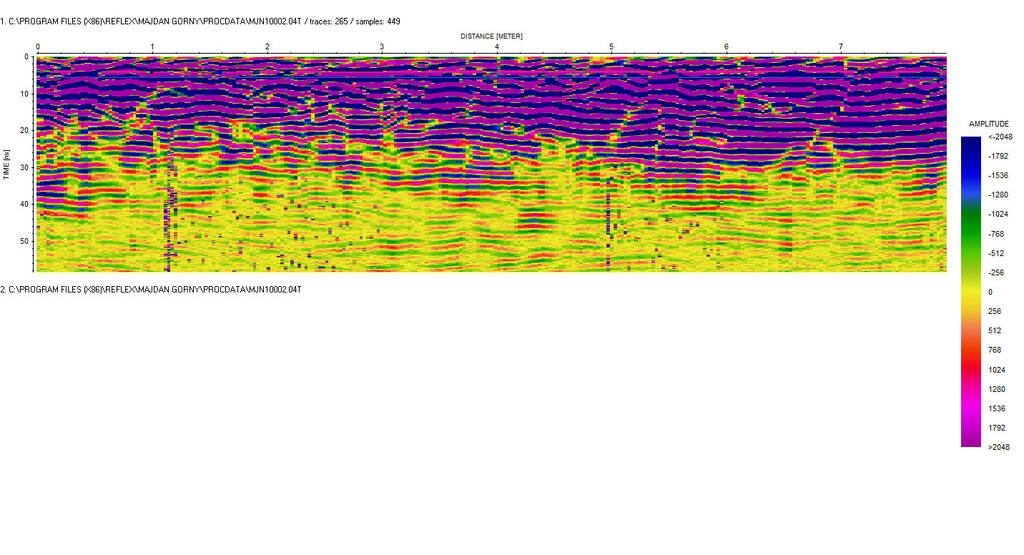Click the "samples: 449" text in the header
This screenshot has height=555, width=1024.
(x=377, y=21)
